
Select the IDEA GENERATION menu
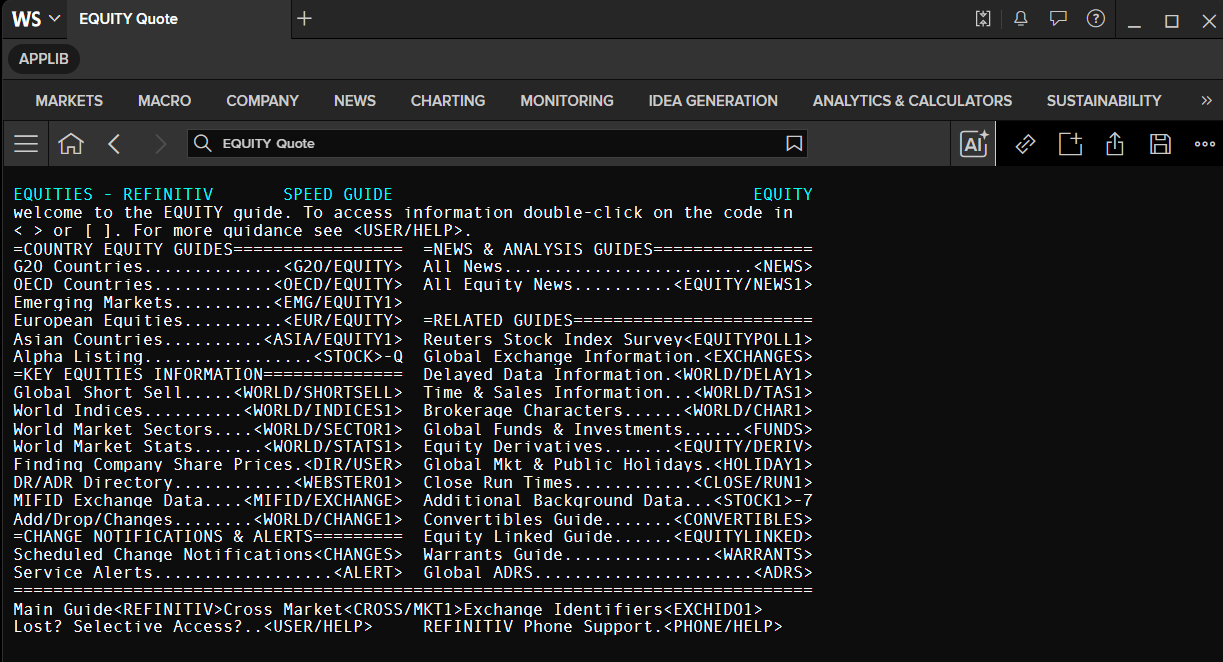click(x=713, y=101)
